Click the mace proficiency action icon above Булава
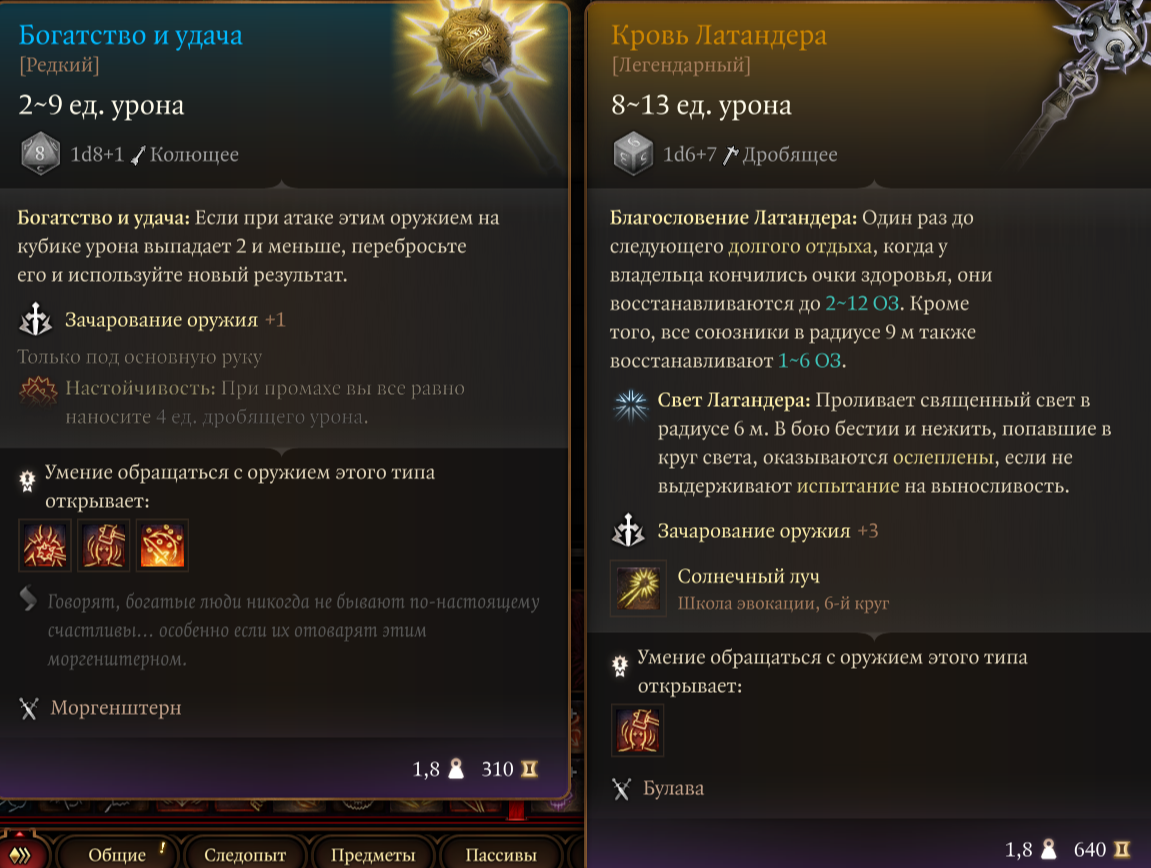The image size is (1151, 868). 637,730
